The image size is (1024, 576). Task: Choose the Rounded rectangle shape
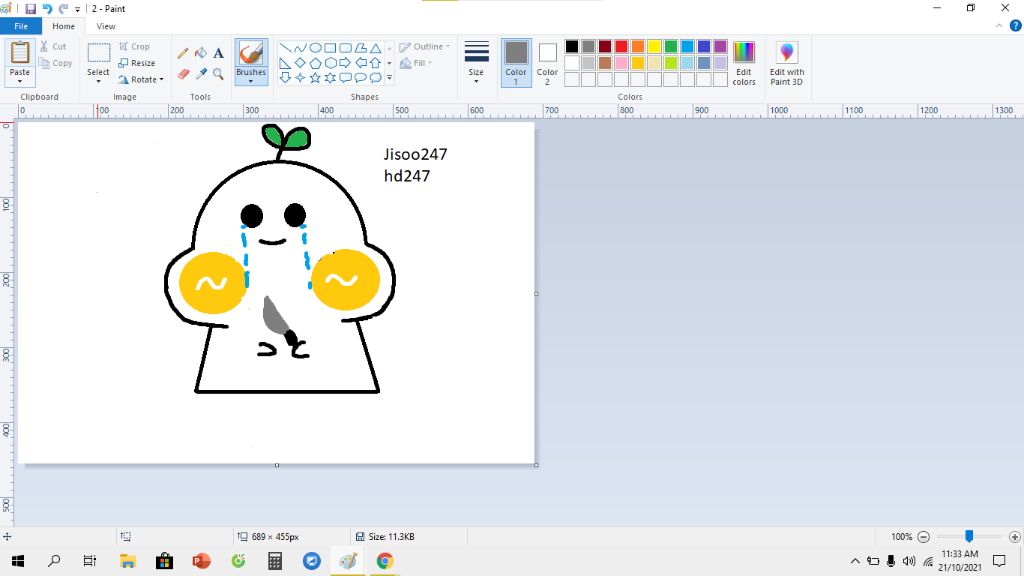click(x=345, y=48)
